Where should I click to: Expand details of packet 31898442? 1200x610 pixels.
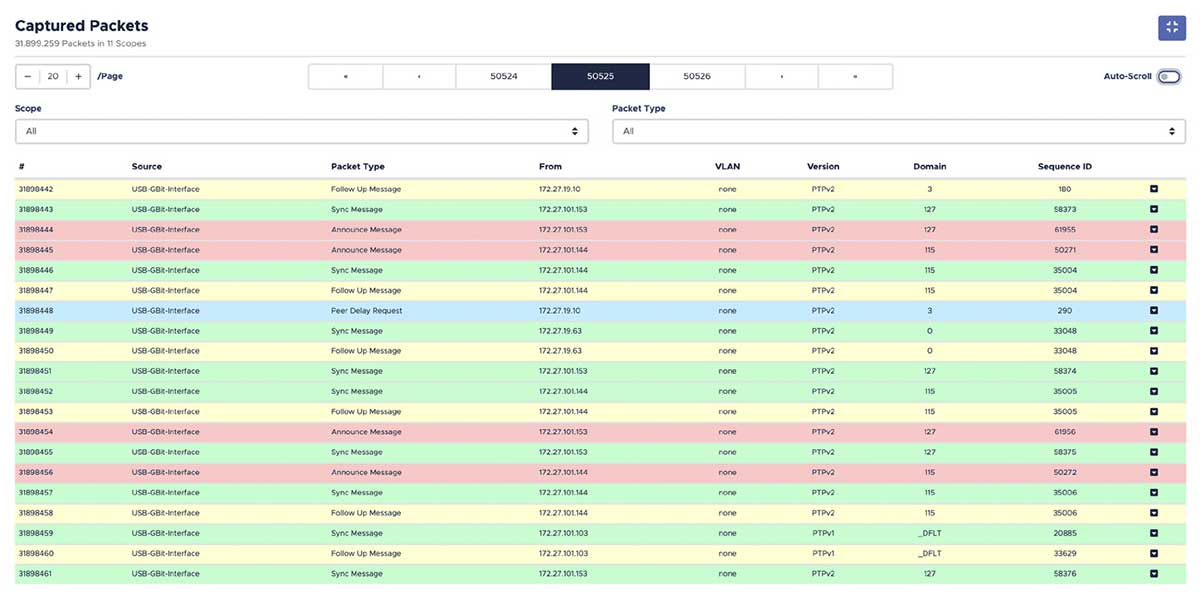point(1153,189)
